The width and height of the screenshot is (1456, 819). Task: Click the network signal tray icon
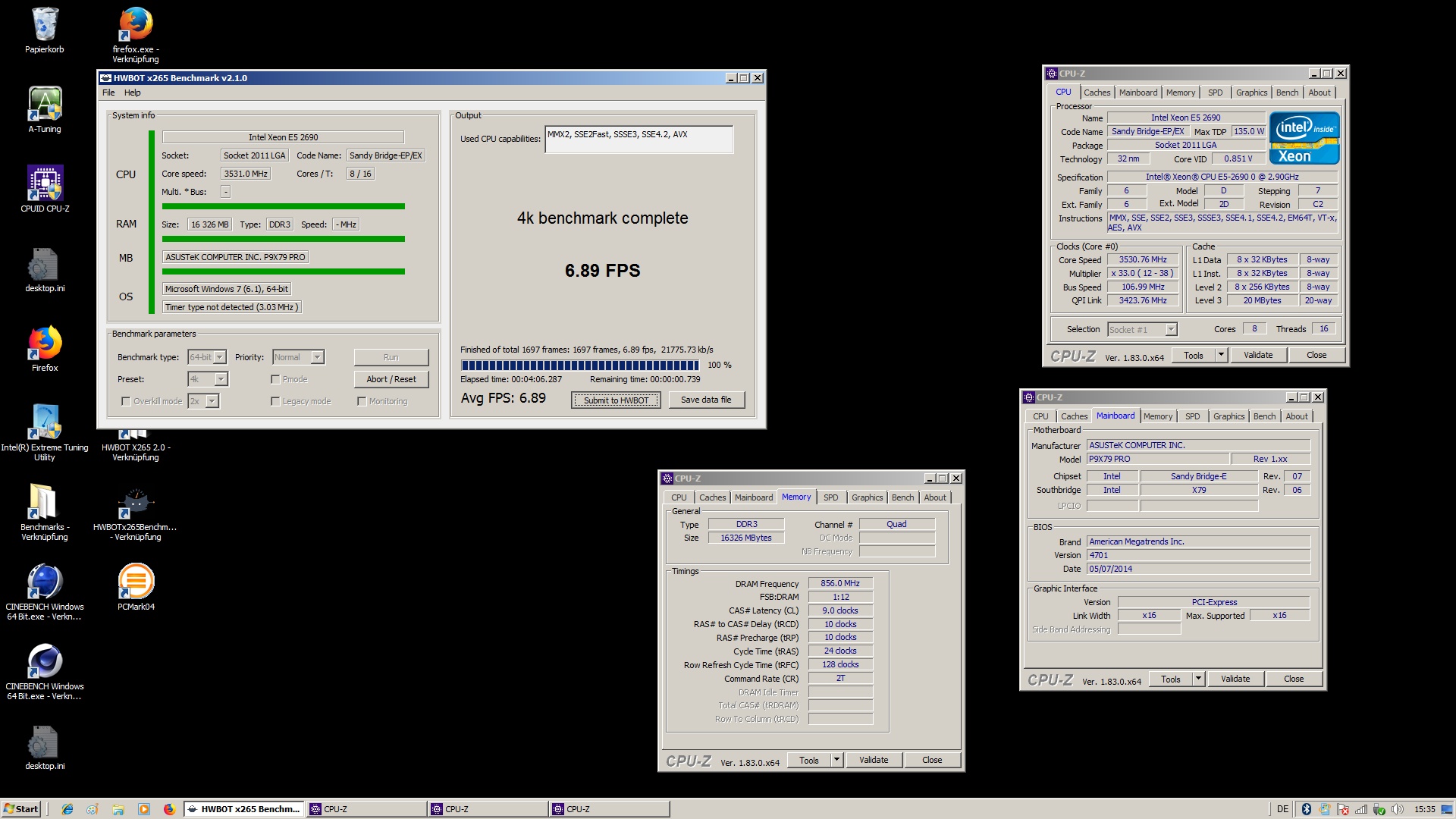click(x=1361, y=809)
